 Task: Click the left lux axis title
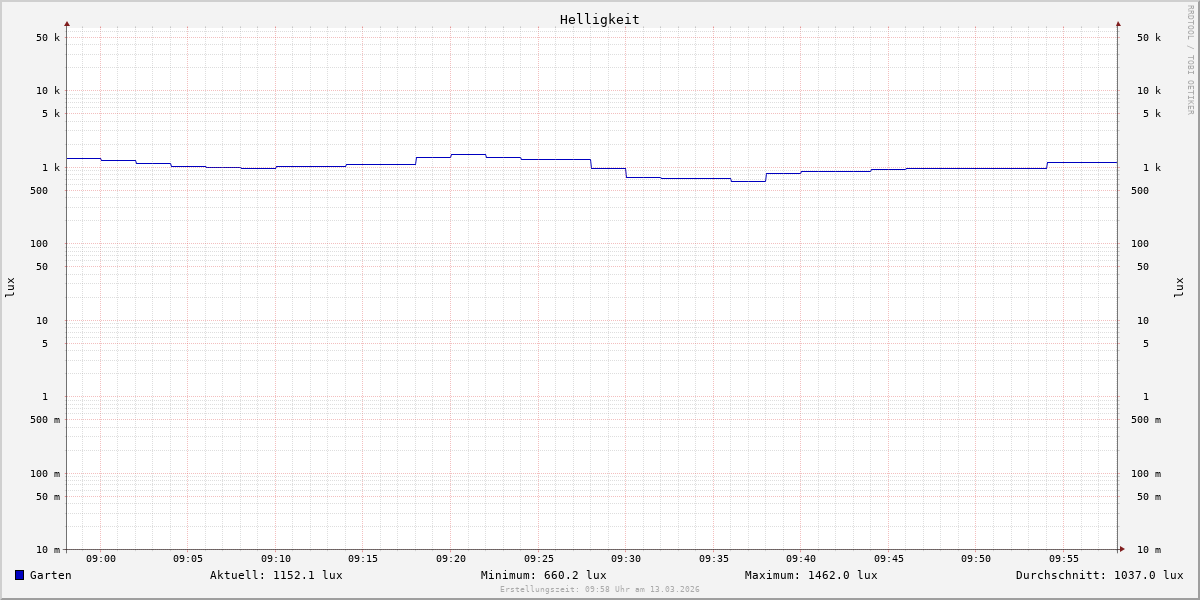10,287
